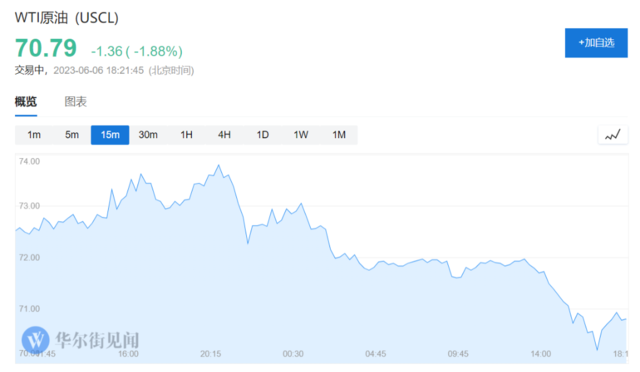Choose the 4H chart interval
The height and width of the screenshot is (372, 640).
tap(224, 135)
